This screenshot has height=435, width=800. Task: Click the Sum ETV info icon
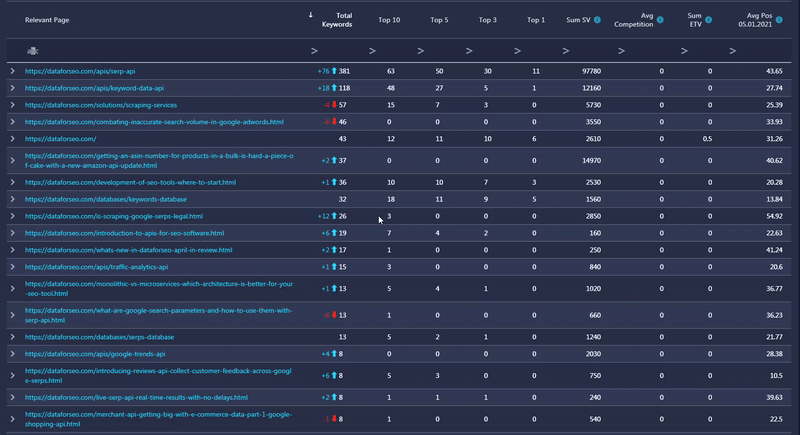click(708, 20)
